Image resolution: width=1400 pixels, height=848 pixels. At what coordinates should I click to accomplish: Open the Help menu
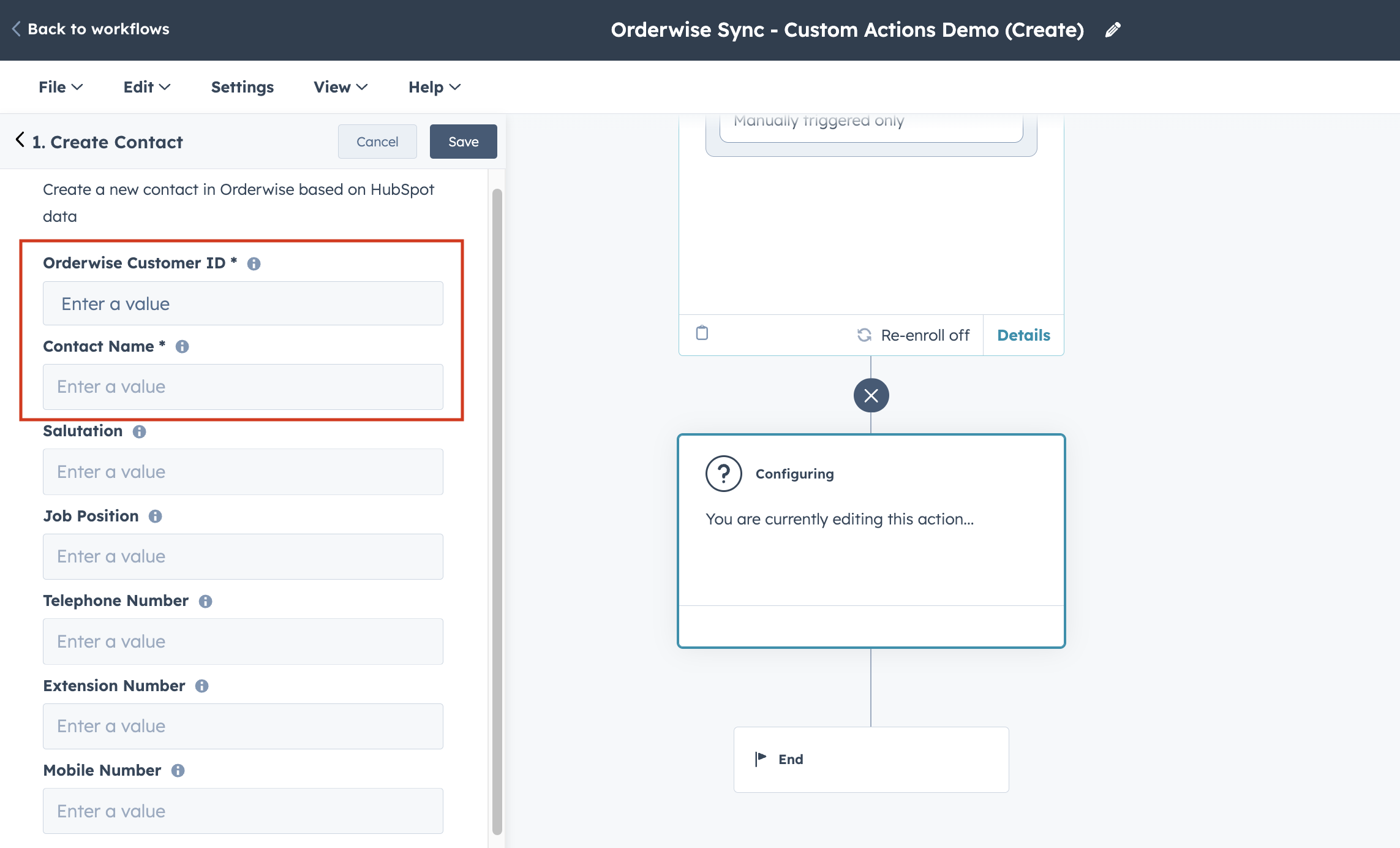(x=434, y=87)
